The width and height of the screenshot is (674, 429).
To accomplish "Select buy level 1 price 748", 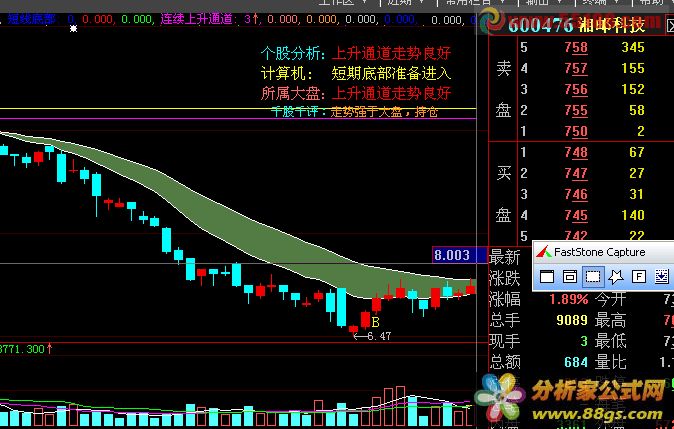I will [x=576, y=152].
